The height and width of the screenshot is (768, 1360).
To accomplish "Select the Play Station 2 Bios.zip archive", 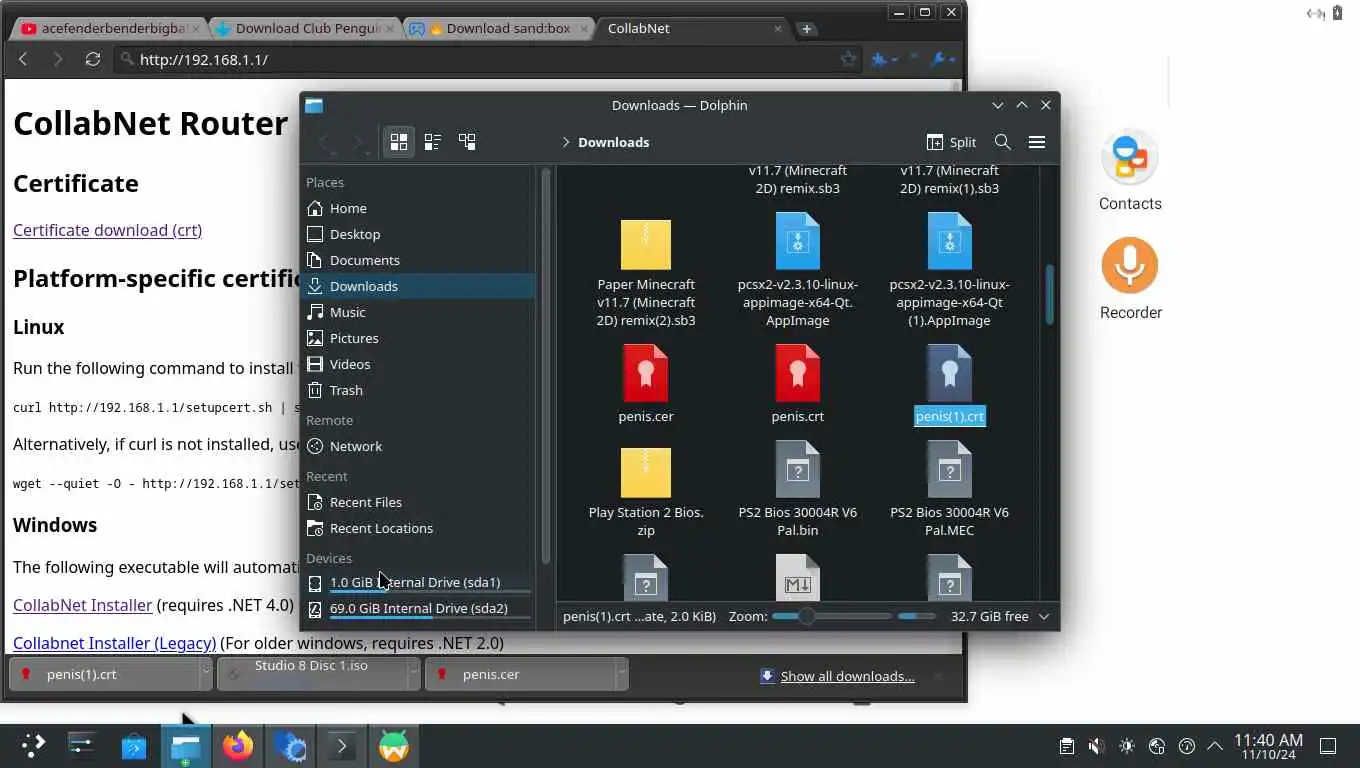I will click(x=646, y=473).
